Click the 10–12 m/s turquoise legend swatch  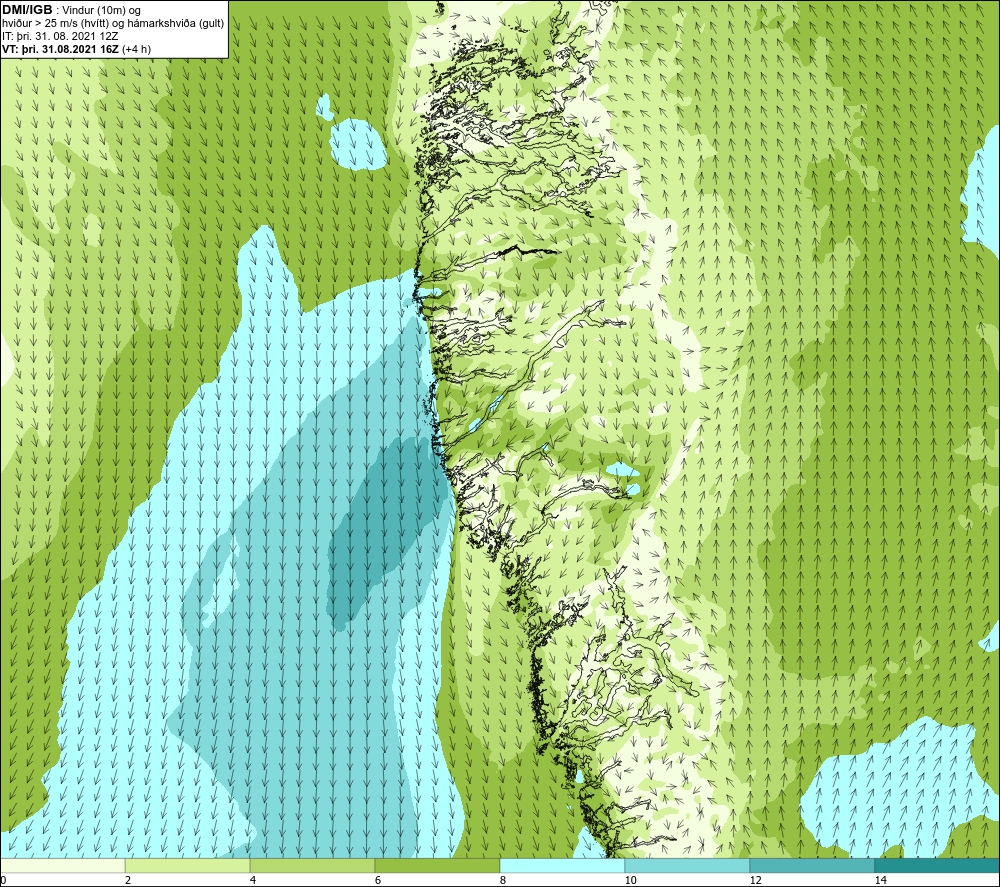(x=687, y=865)
